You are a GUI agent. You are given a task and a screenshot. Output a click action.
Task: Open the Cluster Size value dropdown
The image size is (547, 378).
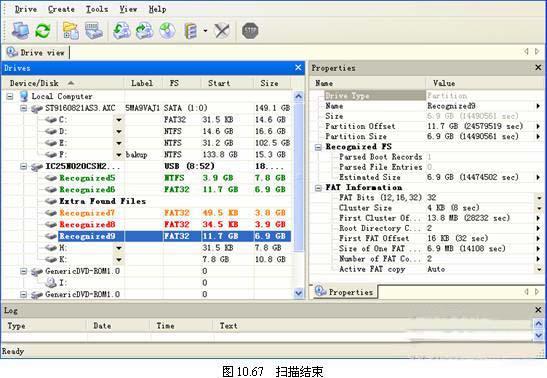tap(539, 208)
